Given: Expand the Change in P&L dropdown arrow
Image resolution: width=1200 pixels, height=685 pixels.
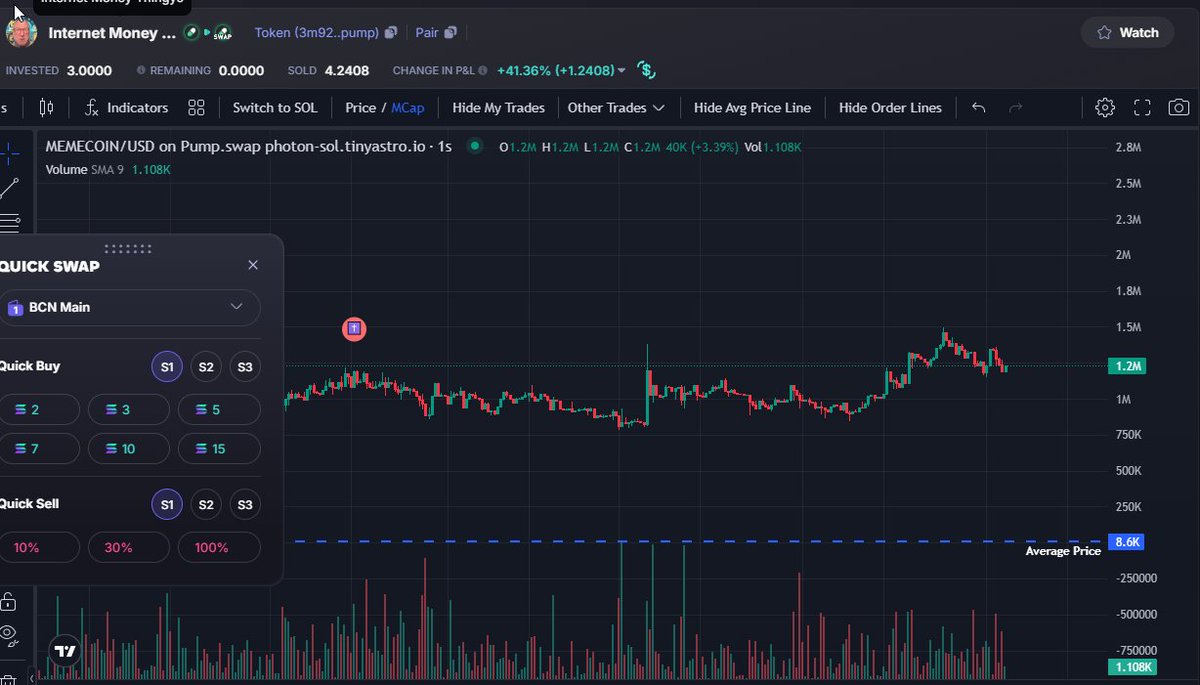Looking at the screenshot, I should tap(622, 71).
